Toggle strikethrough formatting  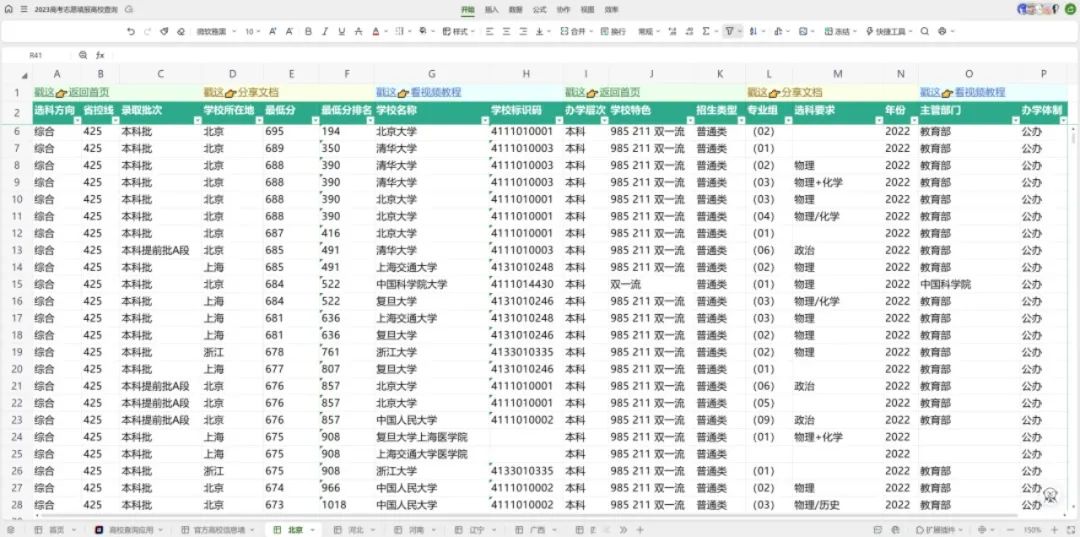tap(358, 32)
